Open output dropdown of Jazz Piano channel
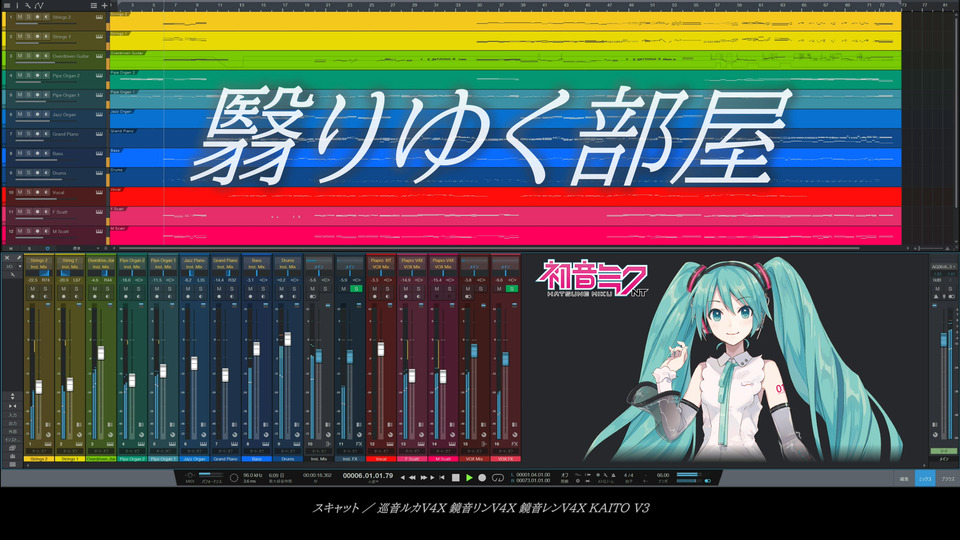 194,267
